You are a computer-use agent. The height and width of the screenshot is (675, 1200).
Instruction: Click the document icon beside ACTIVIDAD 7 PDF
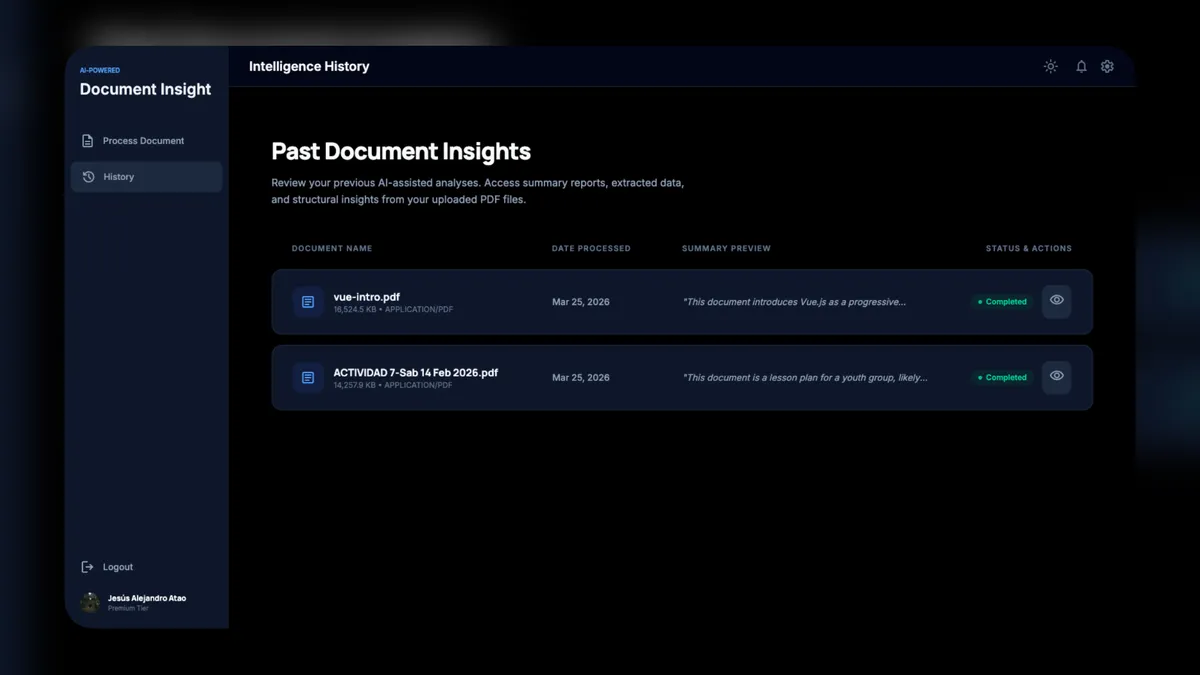307,377
